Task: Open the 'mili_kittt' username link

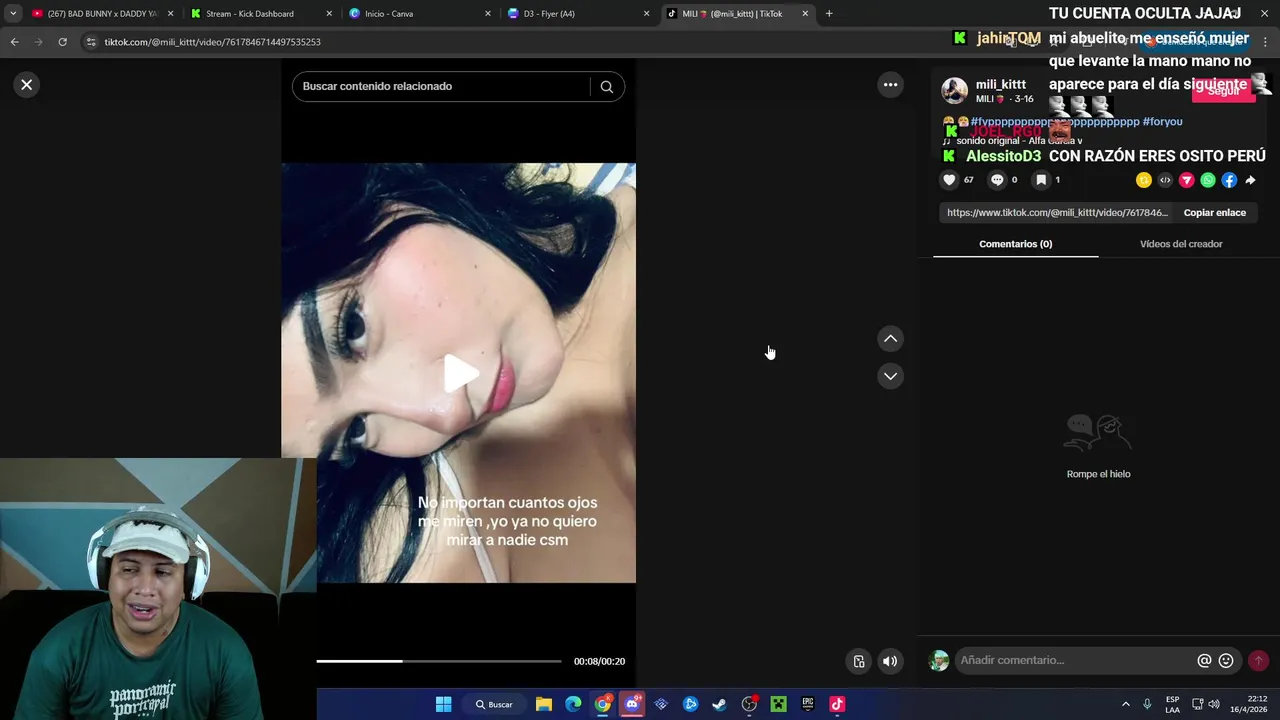Action: [x=1001, y=84]
